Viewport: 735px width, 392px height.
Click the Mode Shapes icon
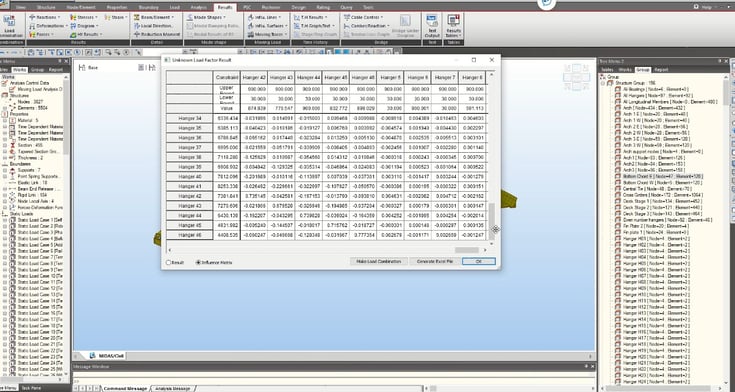point(190,17)
